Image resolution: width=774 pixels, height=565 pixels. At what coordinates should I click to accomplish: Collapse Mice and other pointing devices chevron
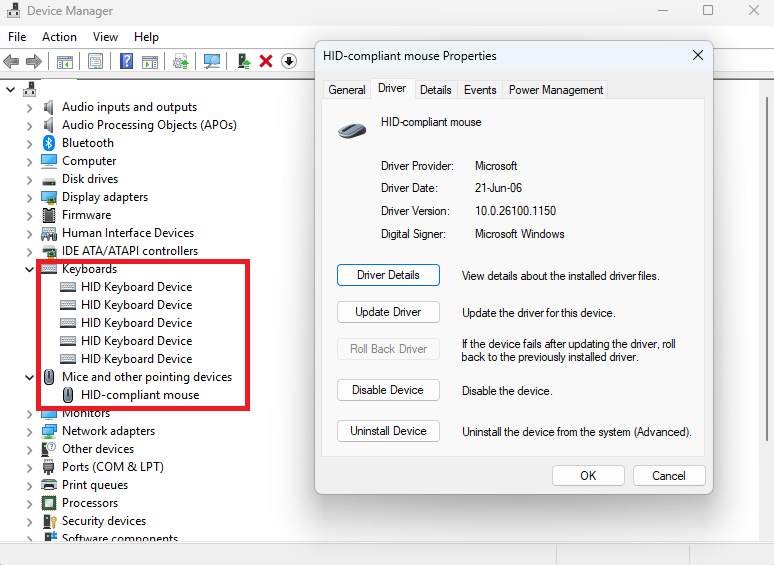click(x=30, y=377)
